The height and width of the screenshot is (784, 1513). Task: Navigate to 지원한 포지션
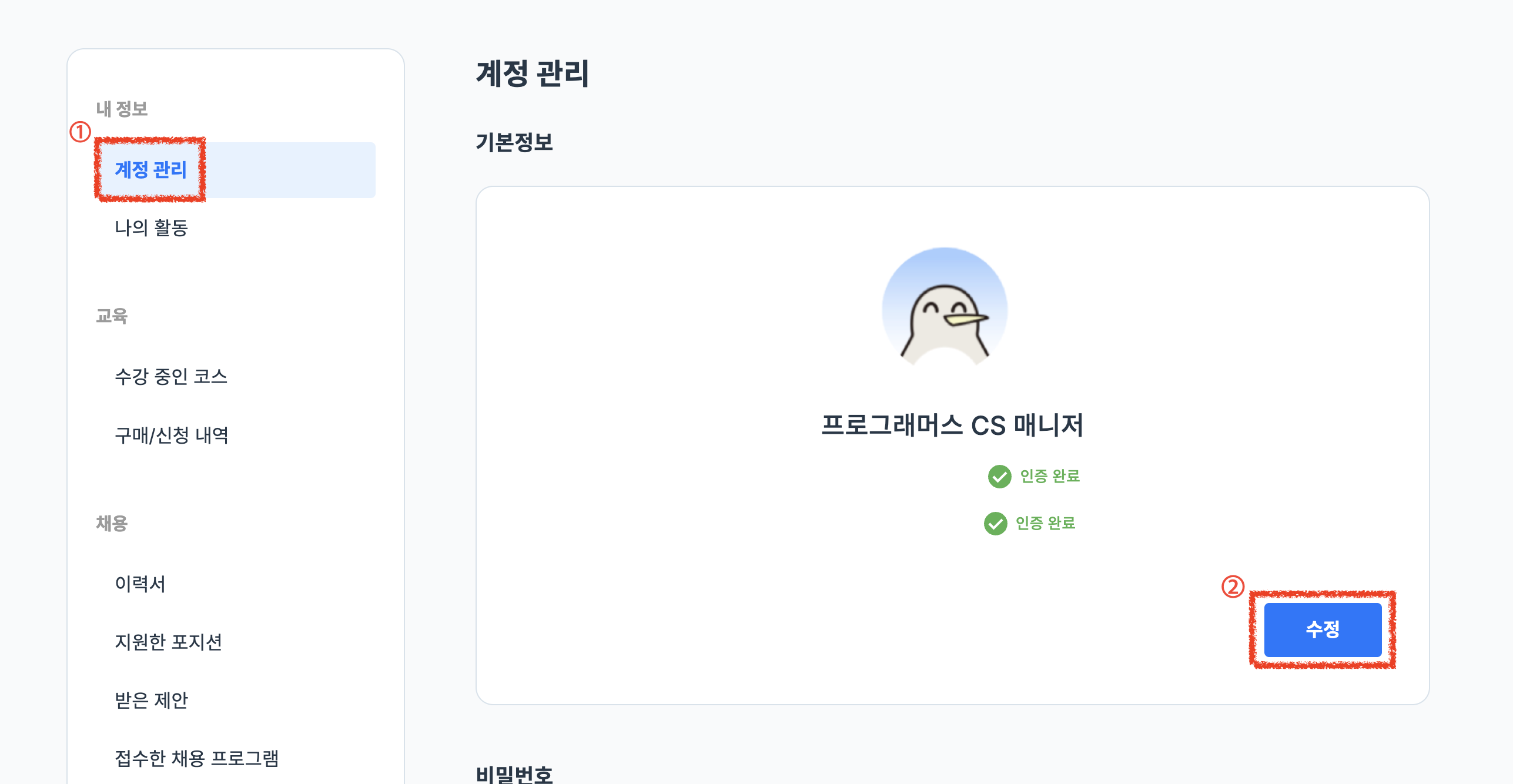[x=168, y=642]
